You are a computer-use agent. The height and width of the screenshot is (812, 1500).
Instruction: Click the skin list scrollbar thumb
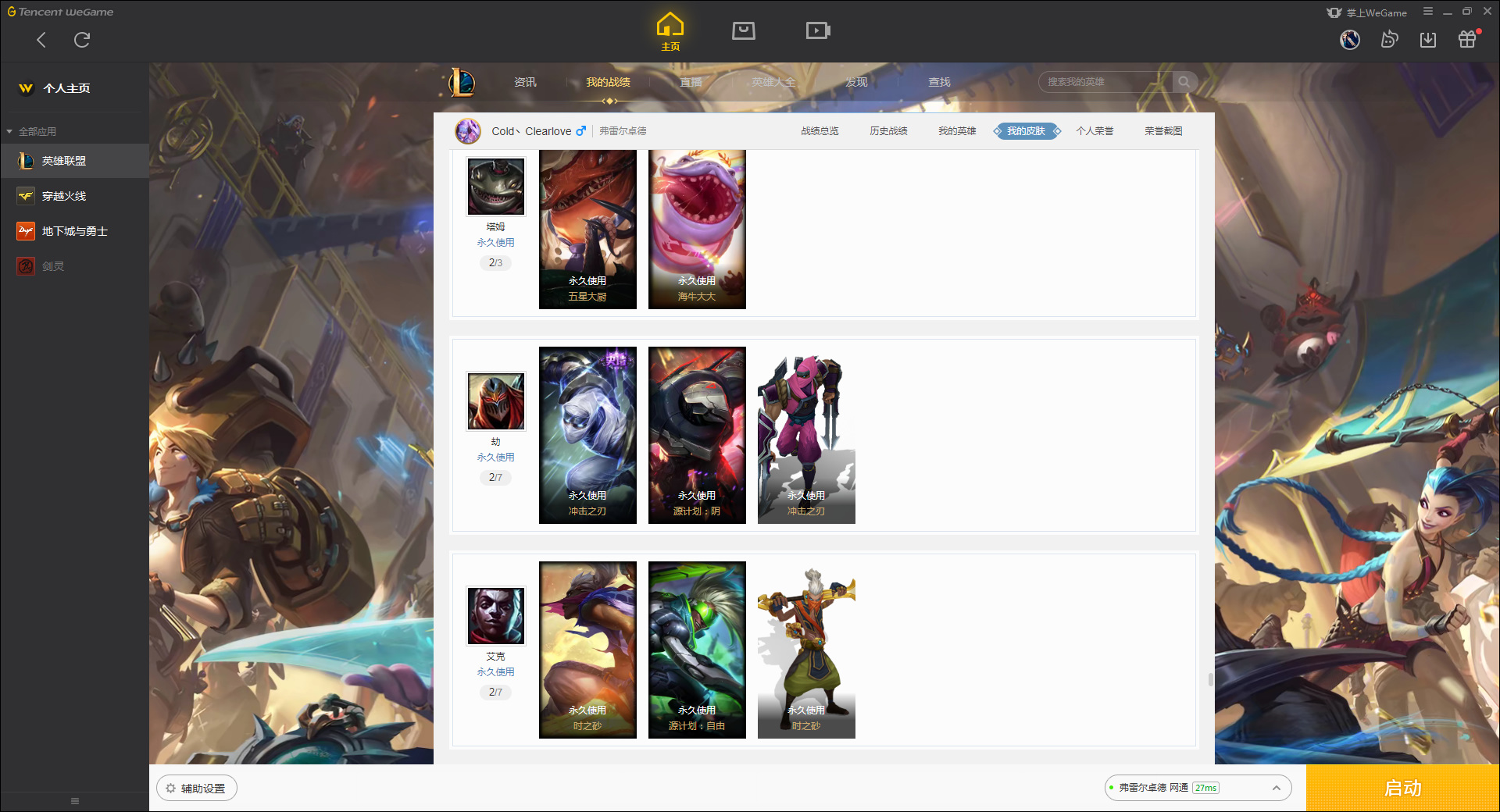tap(1211, 680)
